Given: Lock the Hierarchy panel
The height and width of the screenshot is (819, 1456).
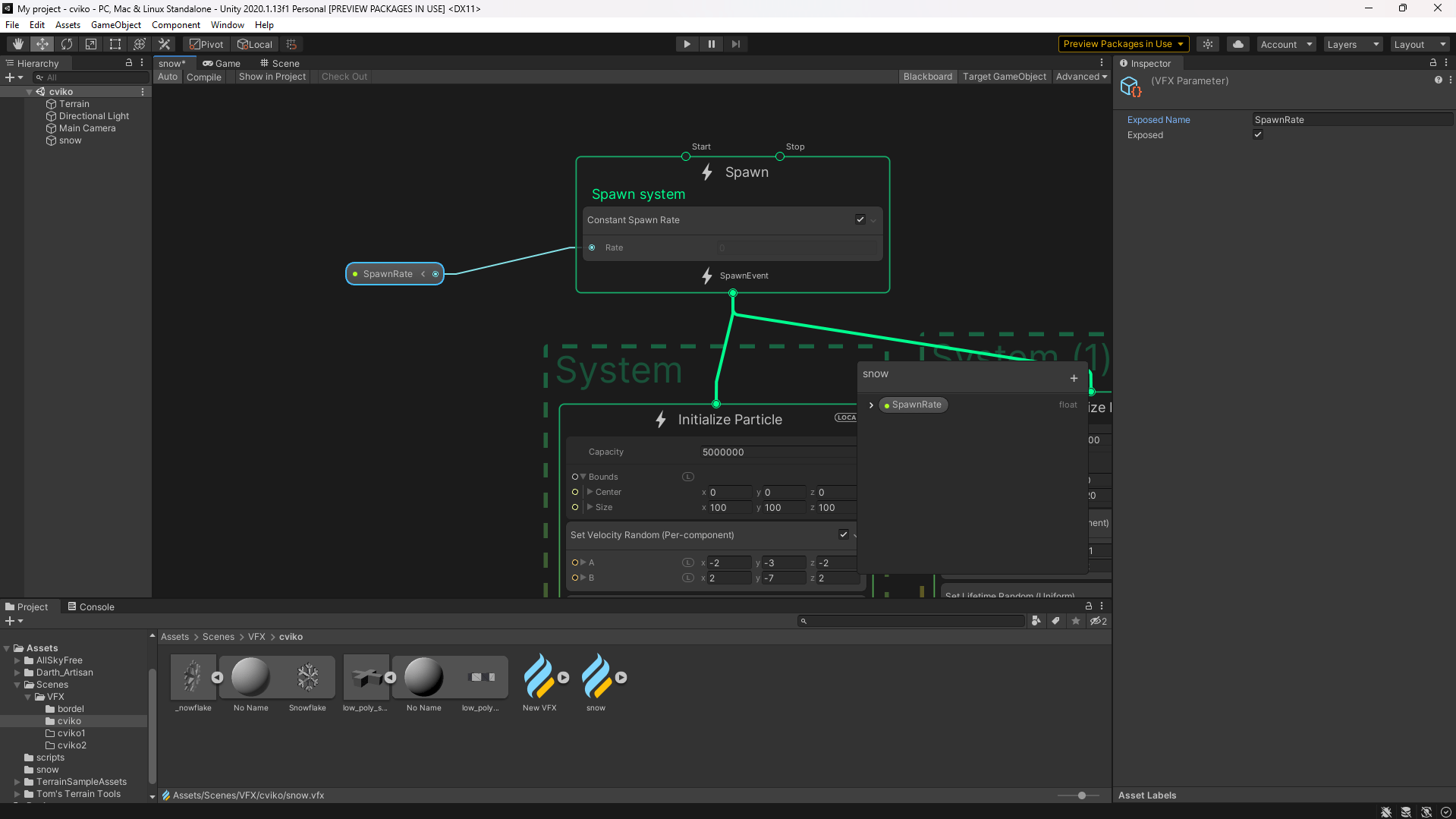Looking at the screenshot, I should pos(129,63).
